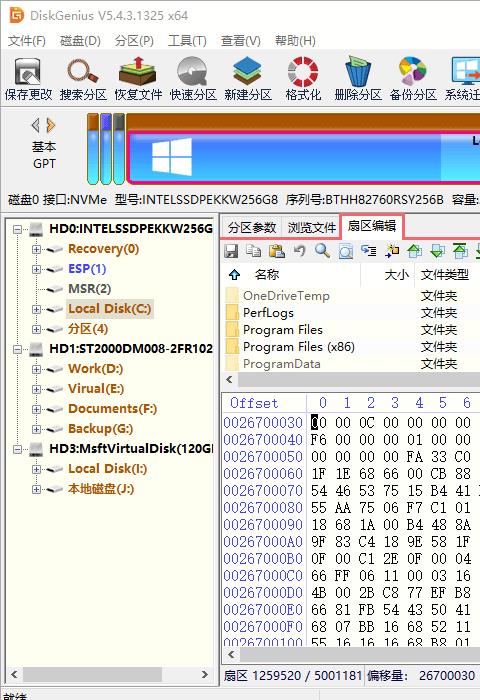
Task: Click the 保存更改 (Save changes) toolbar icon
Action: [28, 79]
